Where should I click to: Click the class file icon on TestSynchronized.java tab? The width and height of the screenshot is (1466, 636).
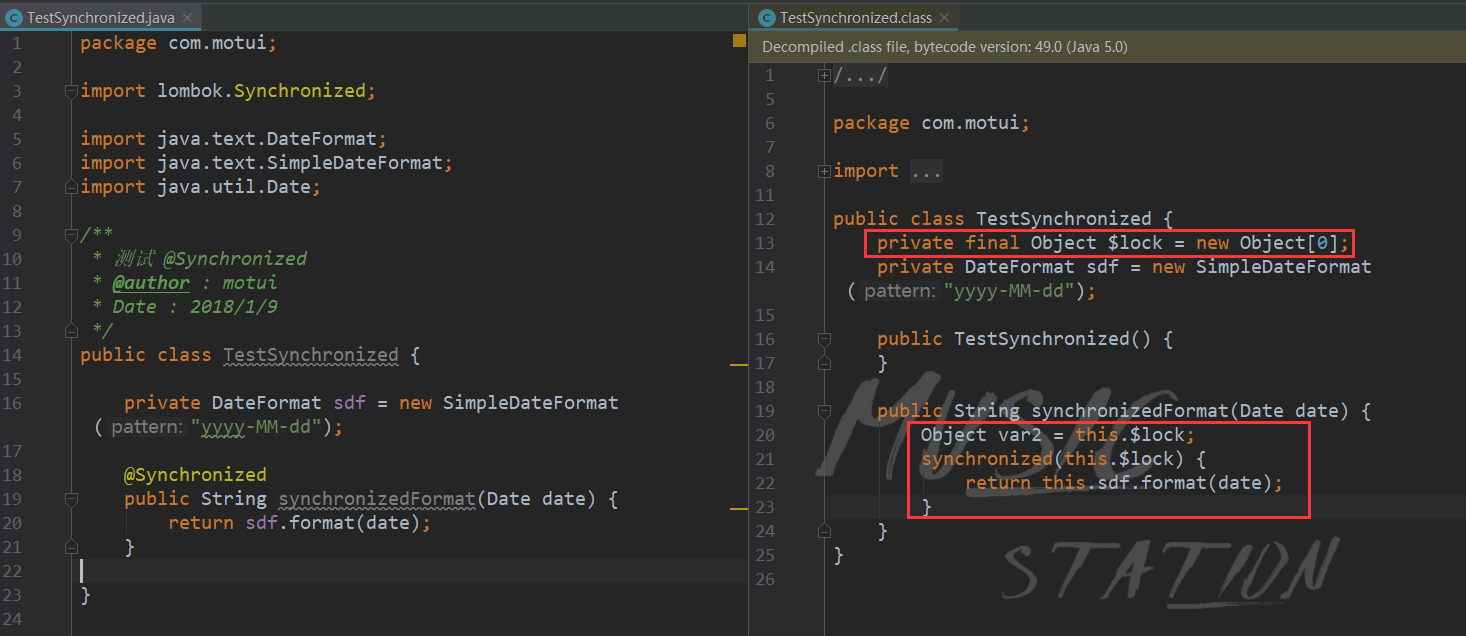[14, 18]
